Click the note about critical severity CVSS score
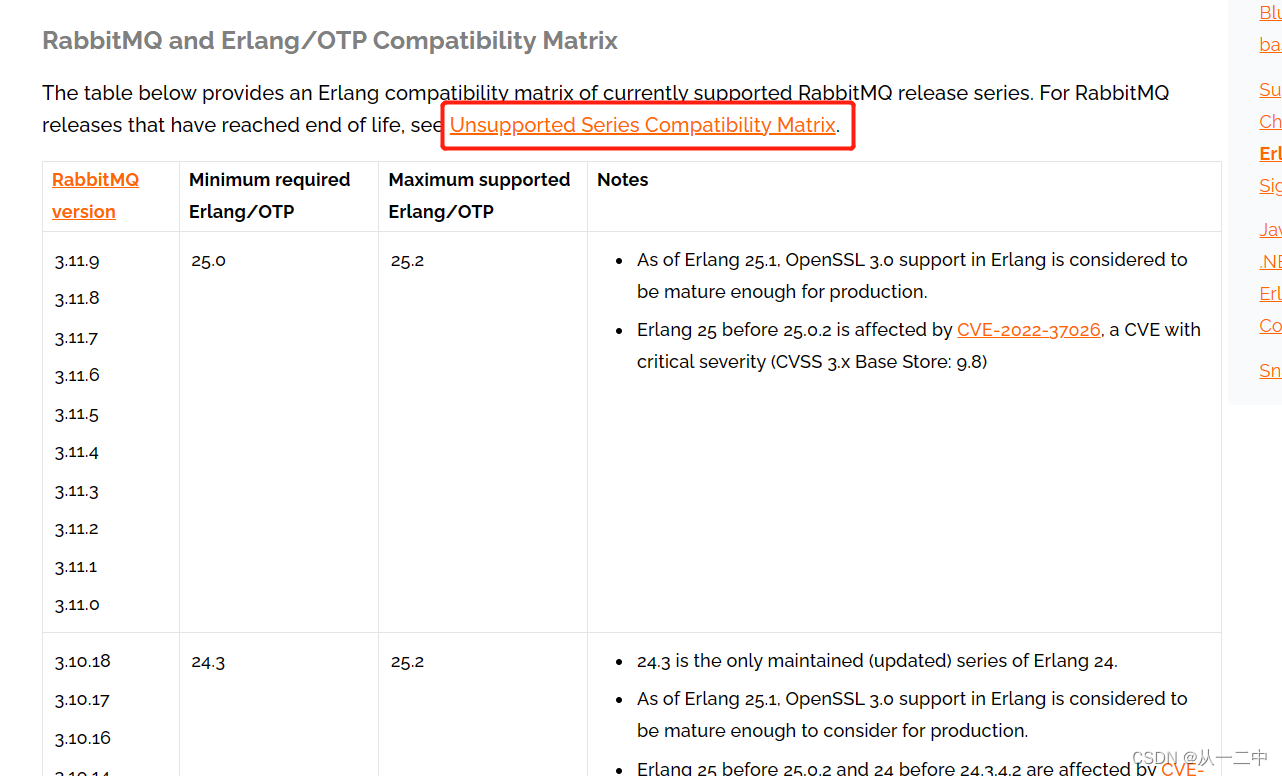This screenshot has width=1282, height=776. click(x=919, y=346)
